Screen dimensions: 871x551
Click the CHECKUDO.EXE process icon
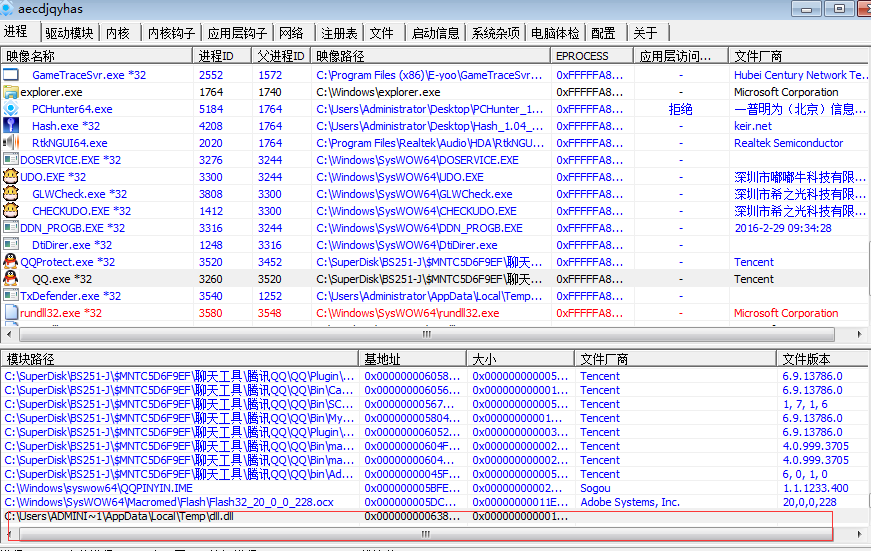11,211
